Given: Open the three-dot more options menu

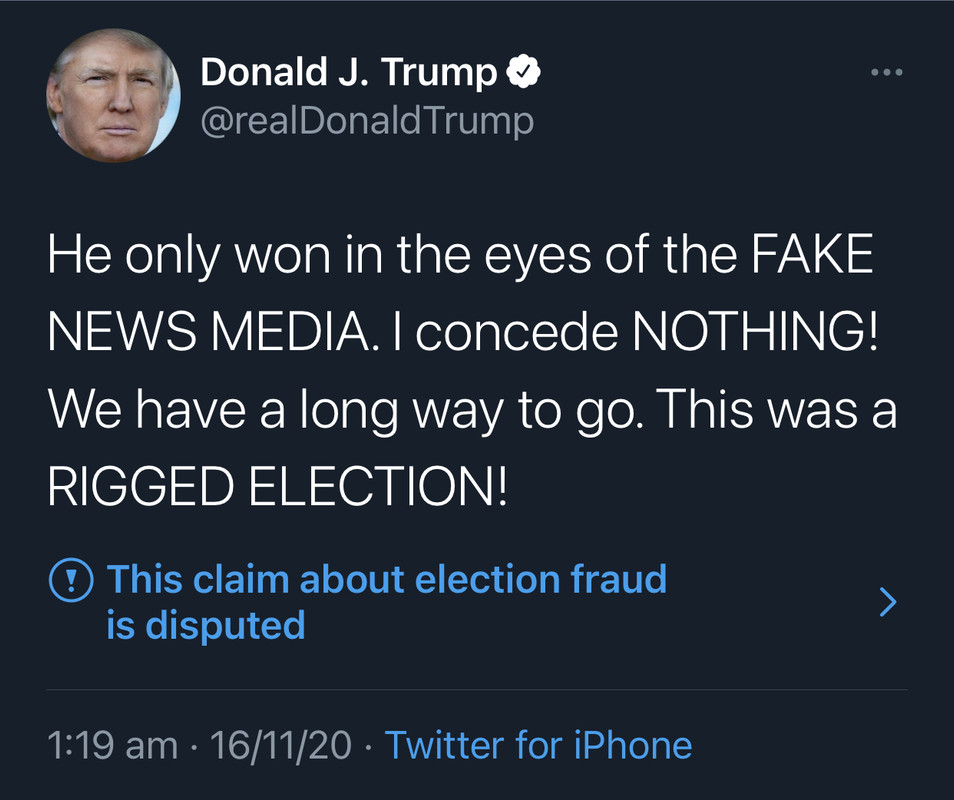Looking at the screenshot, I should coord(886,72).
